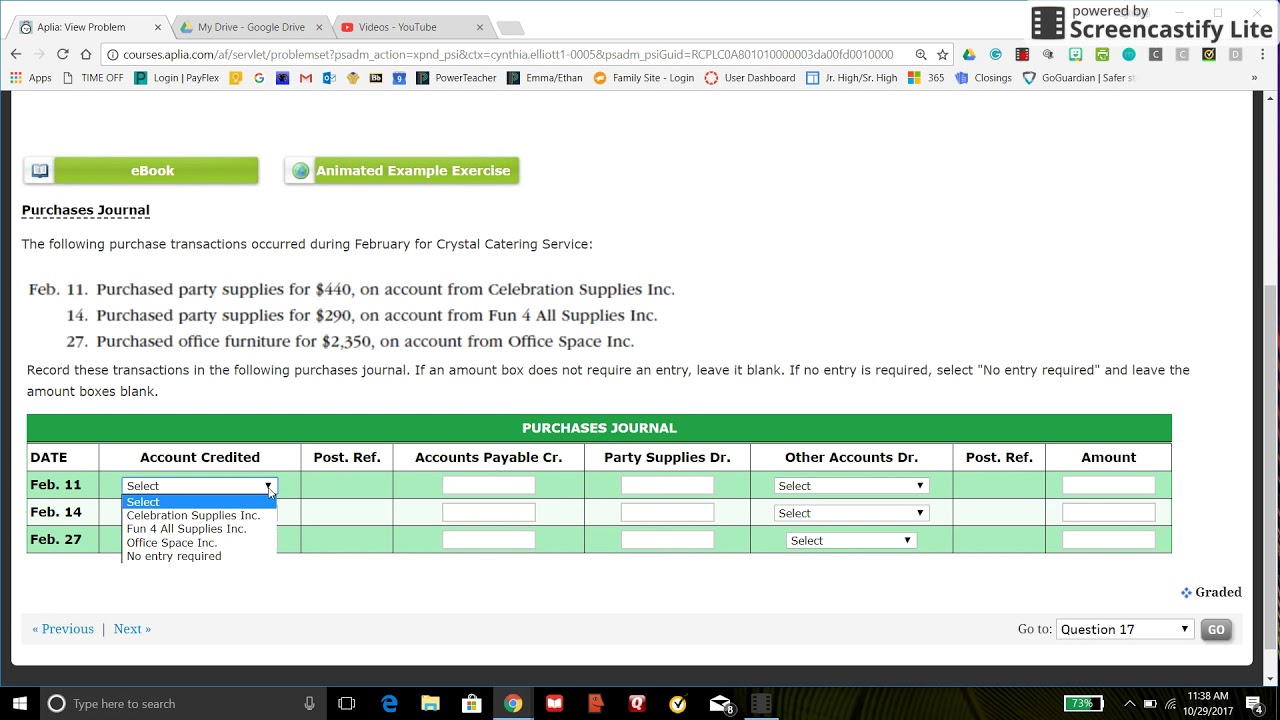The image size is (1280, 720).
Task: Click Accounts Payable Cr. field for Feb. 11
Action: (x=489, y=486)
